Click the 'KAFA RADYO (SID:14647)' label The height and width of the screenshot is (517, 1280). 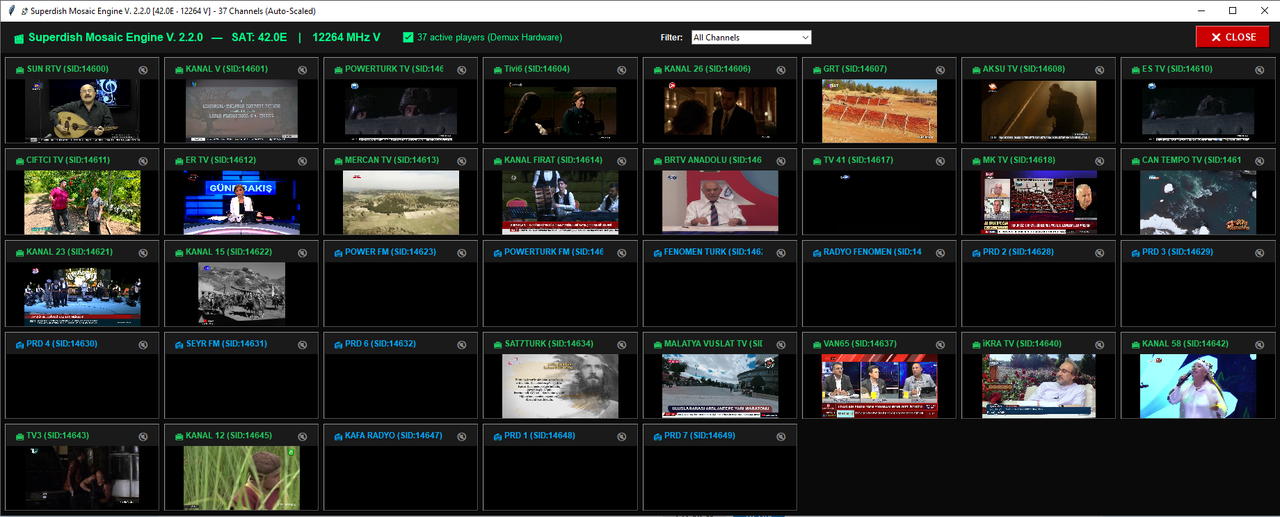pyautogui.click(x=393, y=436)
